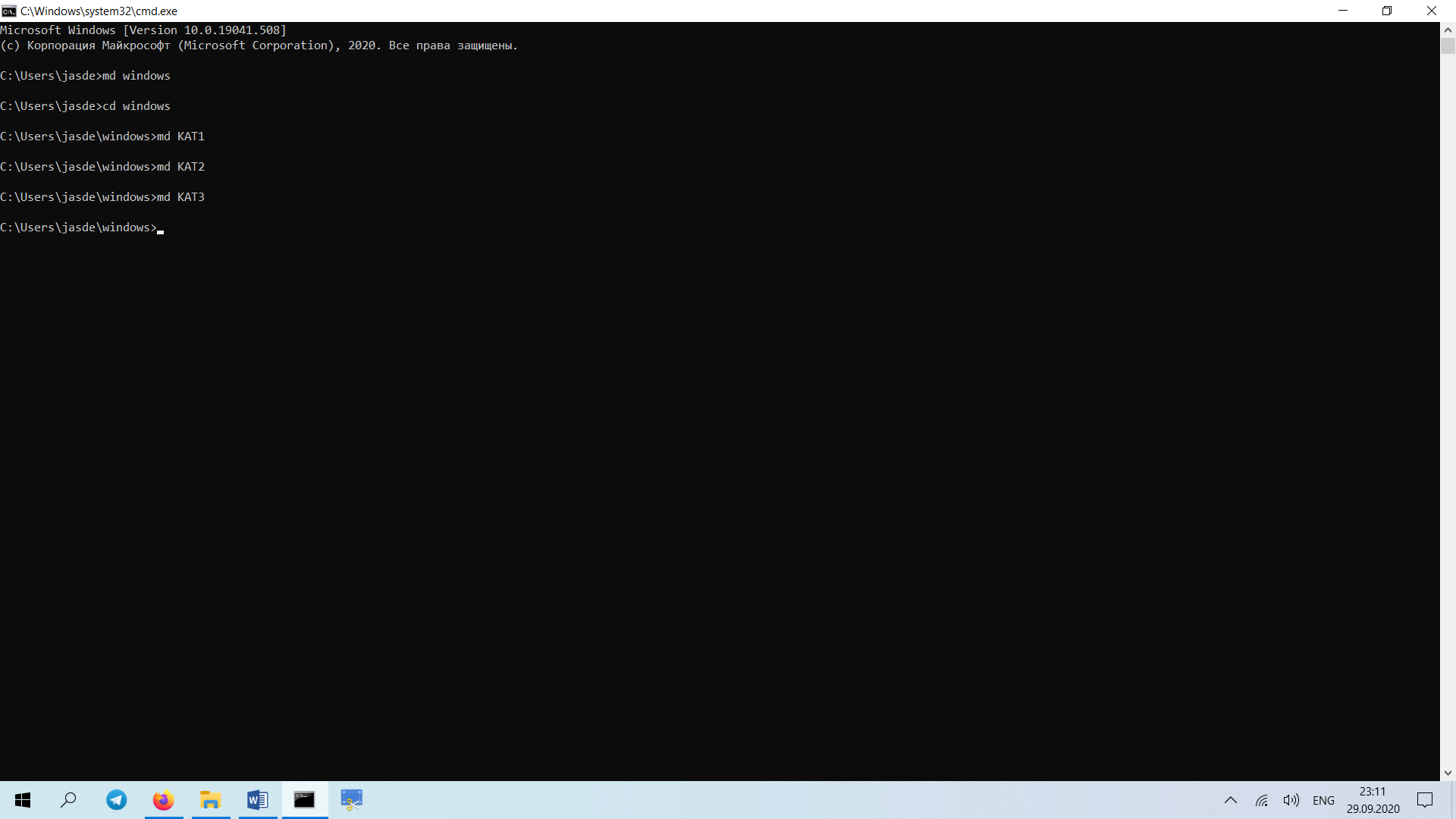Show hidden system tray icons
This screenshot has width=1456, height=819.
click(1231, 801)
